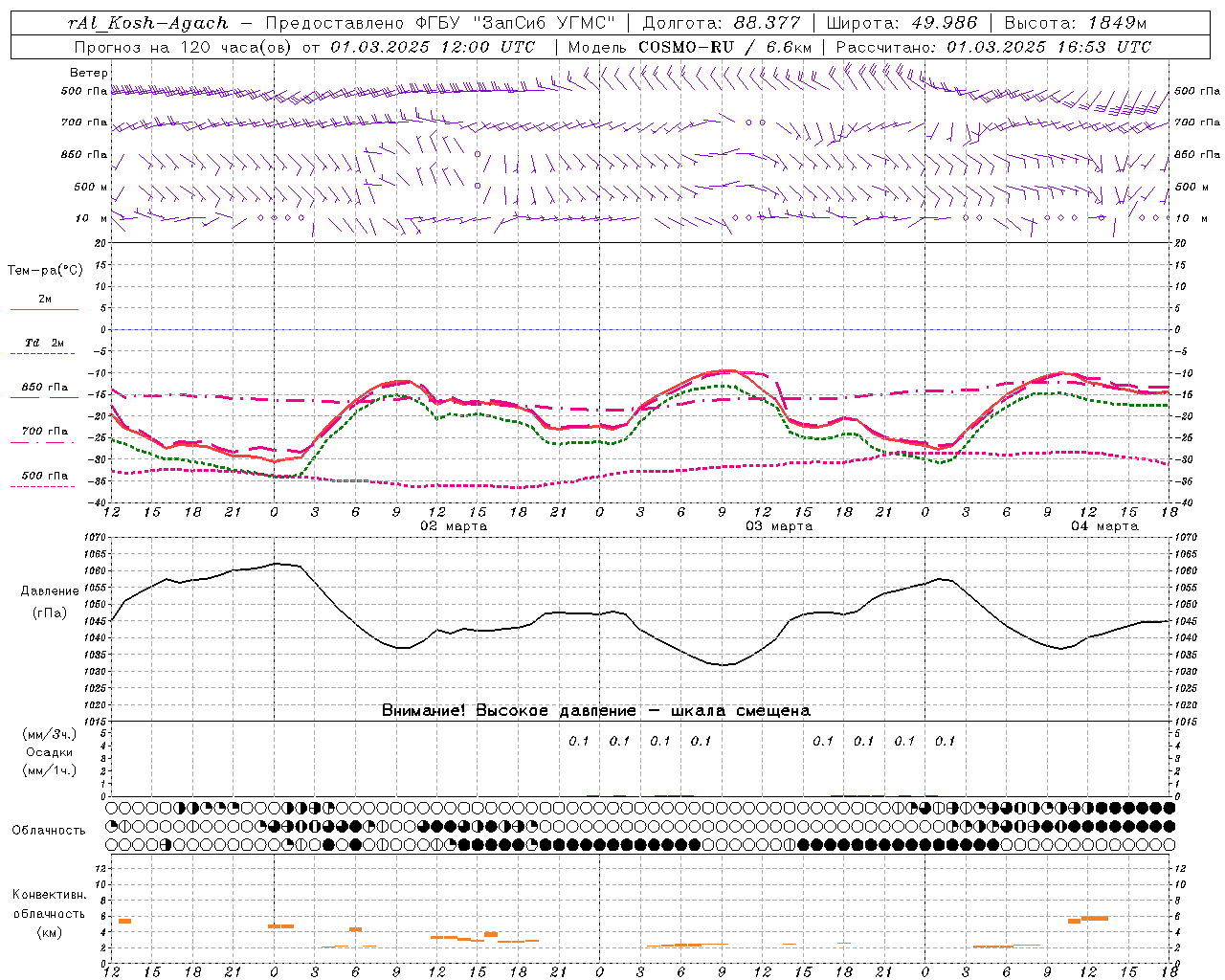Click the Долгота: 88.377 value
The image size is (1225, 980).
724,23
